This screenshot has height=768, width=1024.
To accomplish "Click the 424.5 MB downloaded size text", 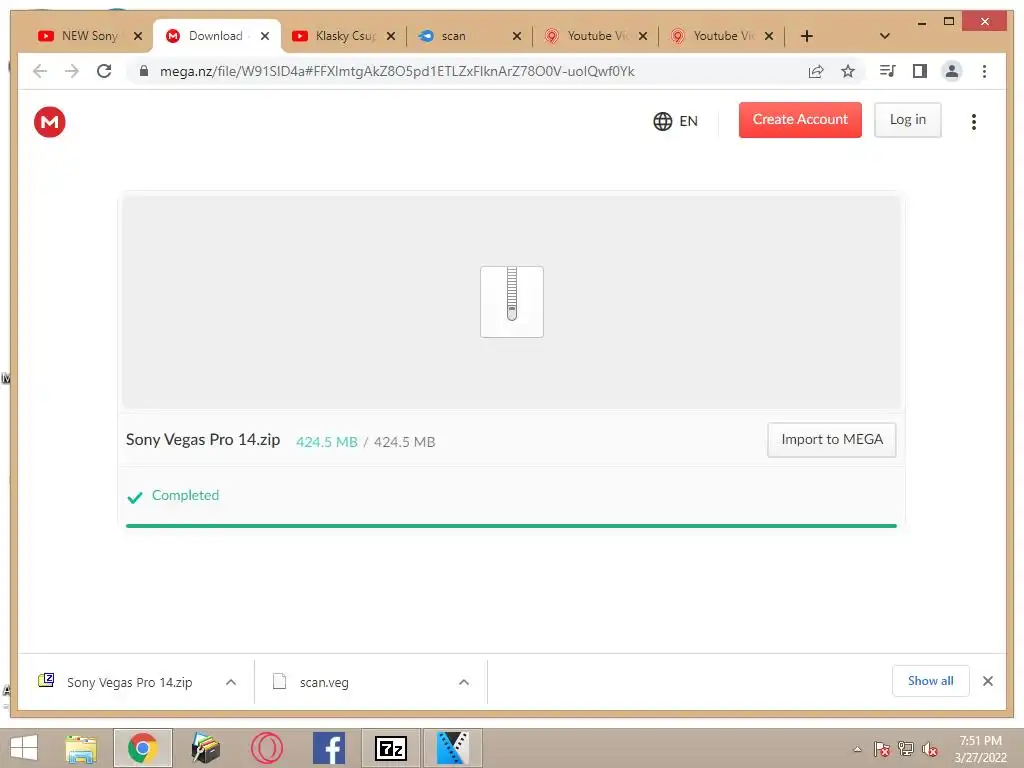I will [327, 442].
